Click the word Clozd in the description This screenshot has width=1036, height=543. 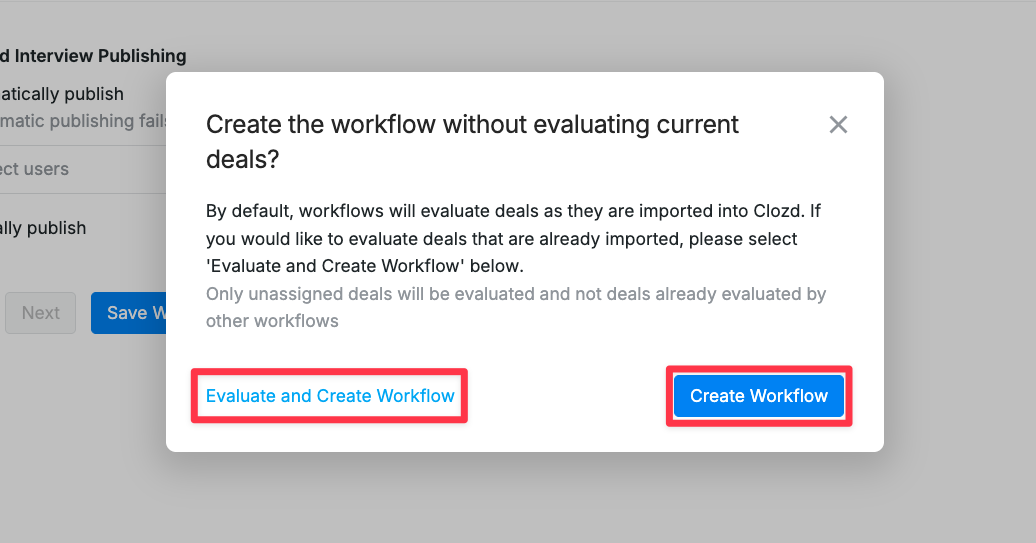(778, 211)
